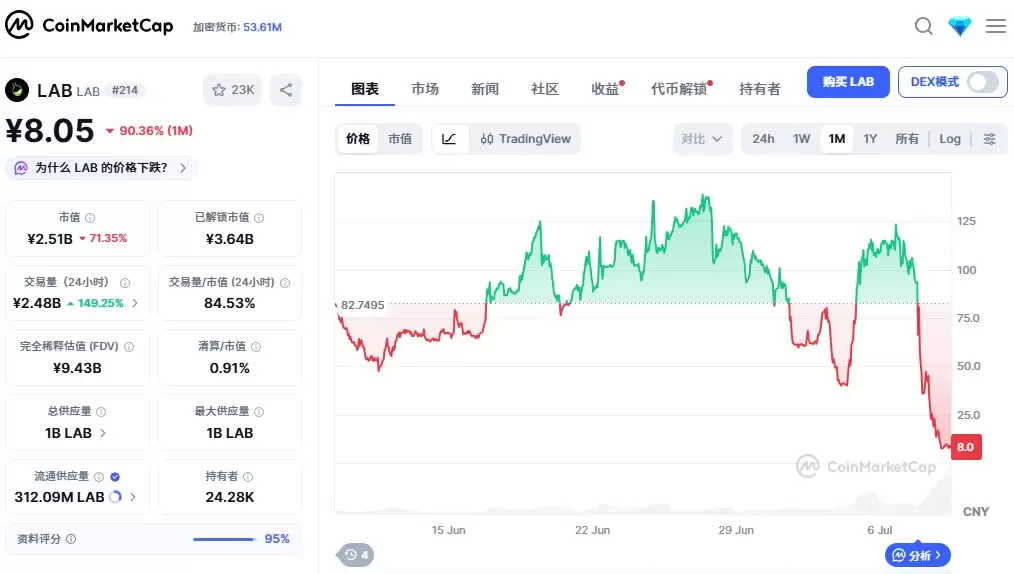Expand 为什么 LAB 的价格下跌 explanation
This screenshot has height=574, width=1014.
pos(102,168)
